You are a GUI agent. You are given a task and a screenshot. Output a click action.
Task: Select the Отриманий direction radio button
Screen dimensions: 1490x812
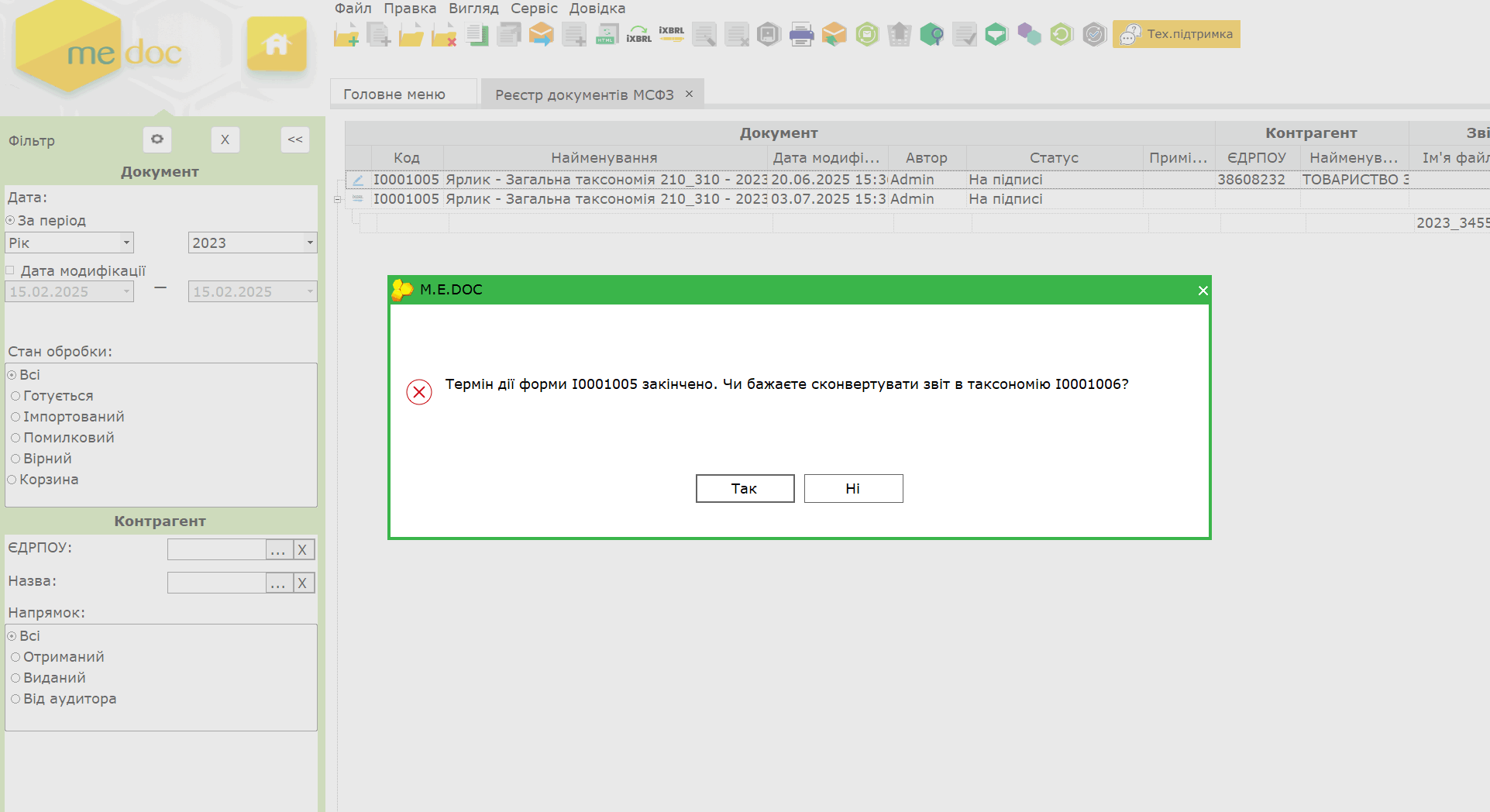pos(15,657)
